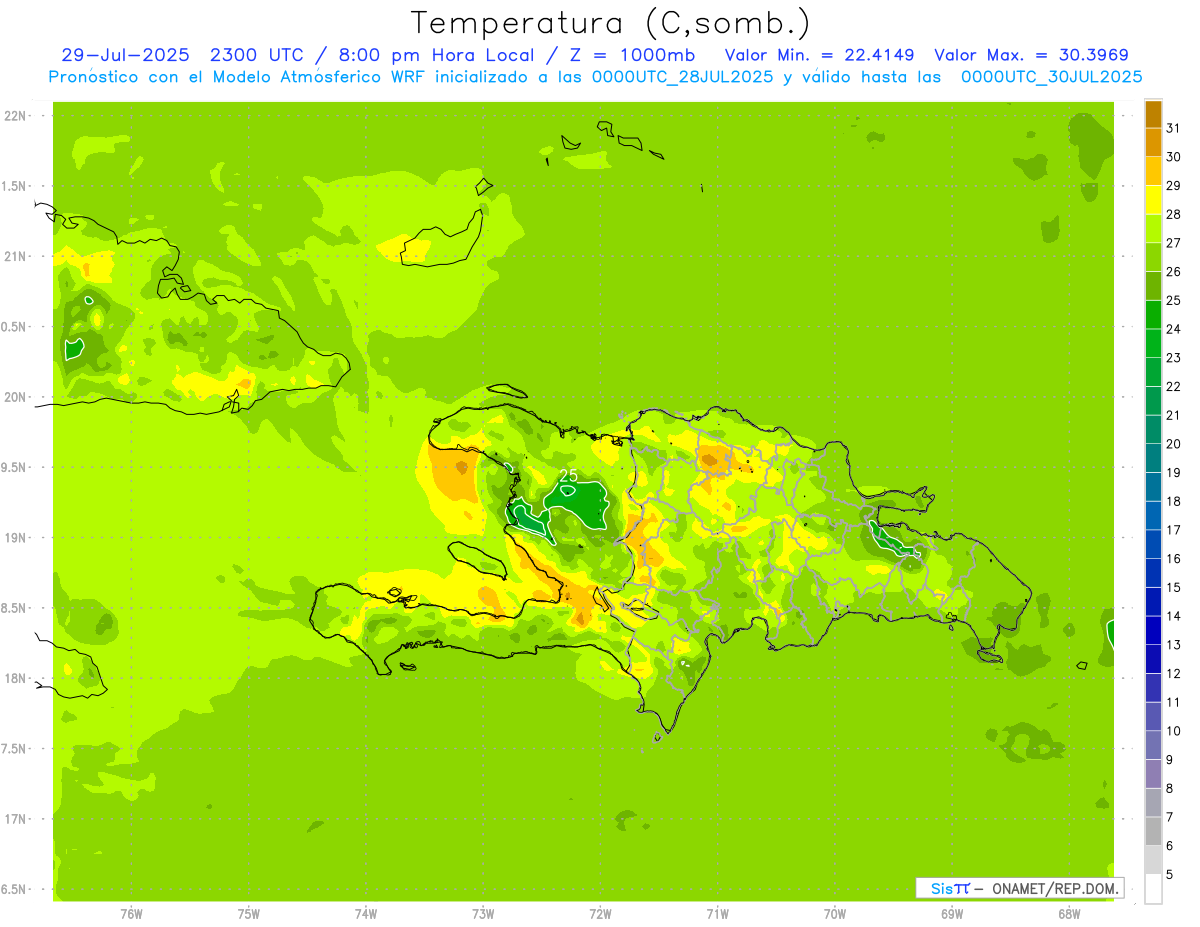The height and width of the screenshot is (927, 1200).
Task: Click the 'Valor Min. = 22.4149' text
Action: (x=819, y=55)
